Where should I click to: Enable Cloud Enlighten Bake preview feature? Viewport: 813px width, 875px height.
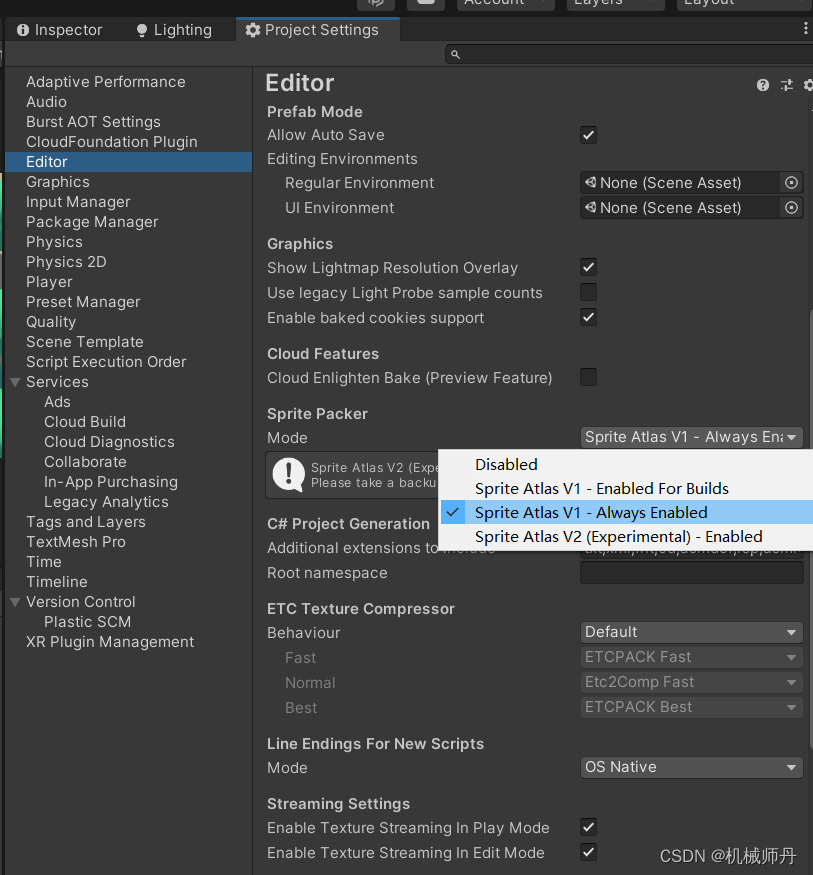pyautogui.click(x=589, y=377)
